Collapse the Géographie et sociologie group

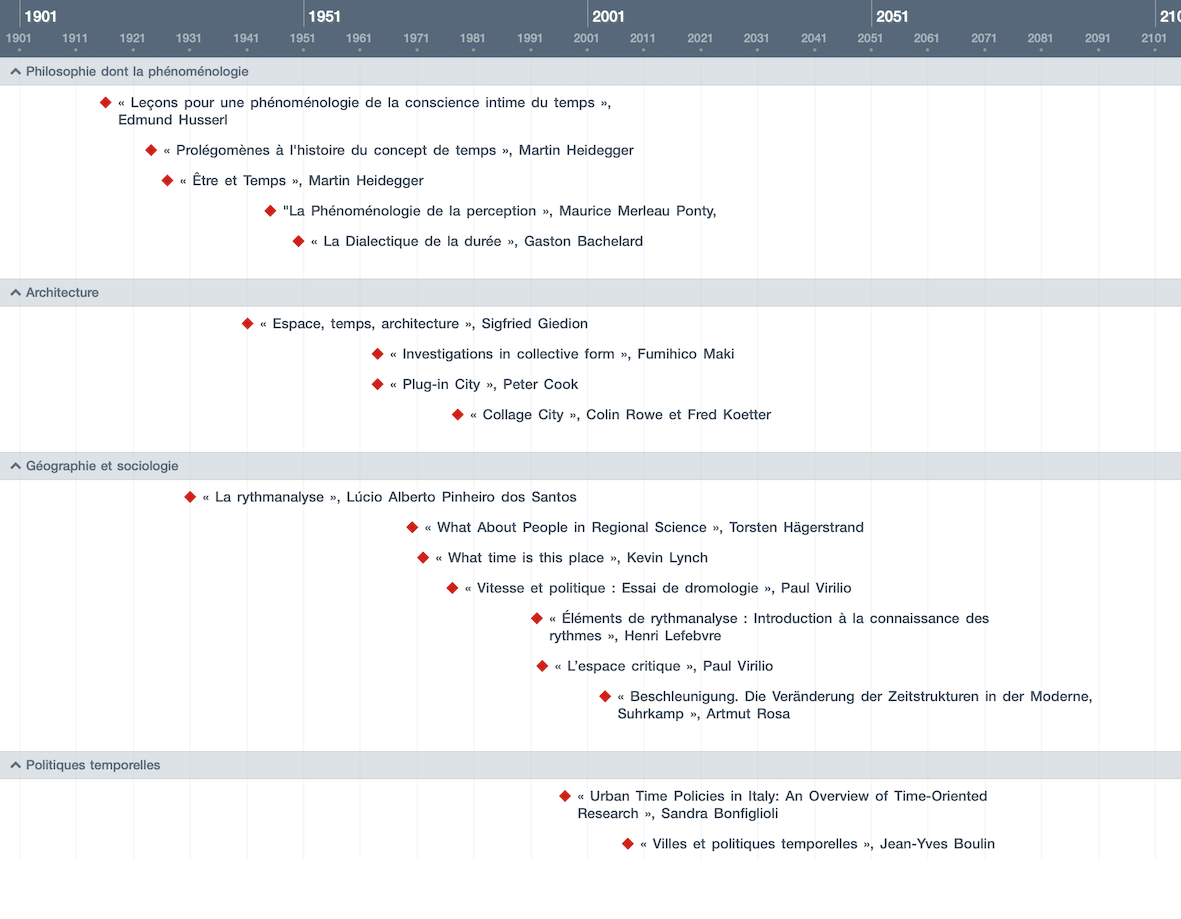coord(15,466)
